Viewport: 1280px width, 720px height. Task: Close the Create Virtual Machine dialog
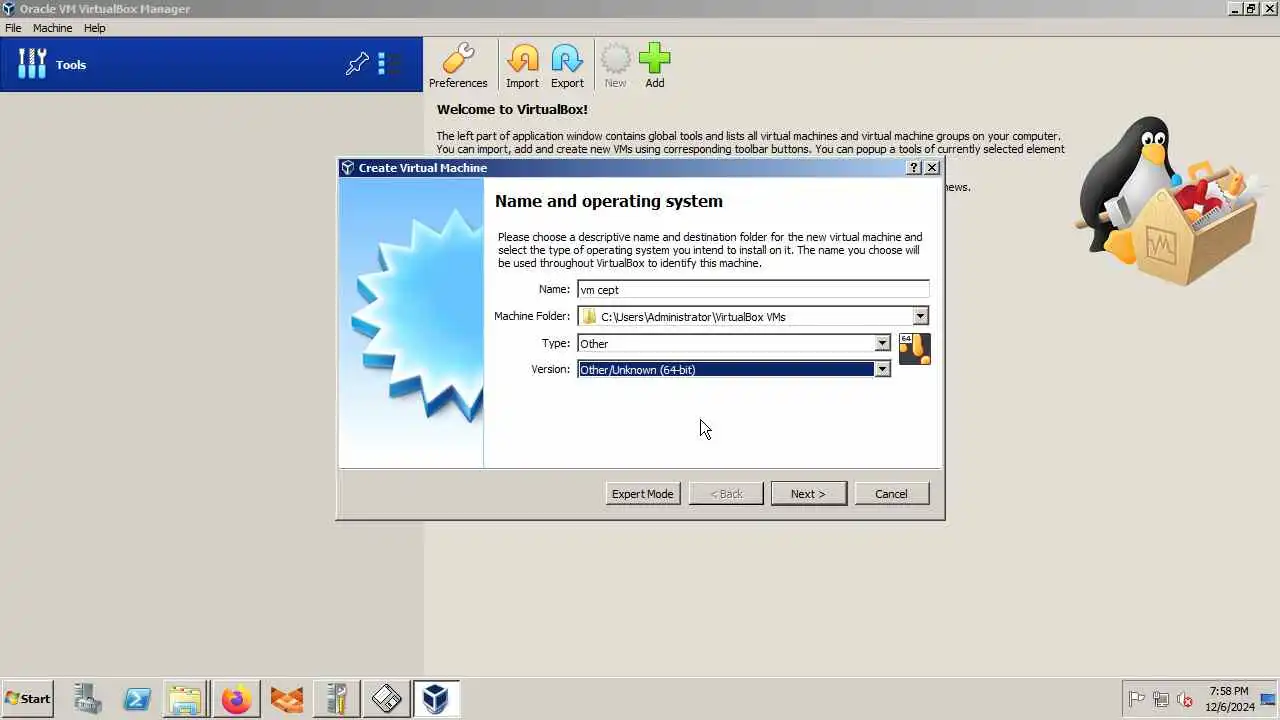click(x=932, y=168)
